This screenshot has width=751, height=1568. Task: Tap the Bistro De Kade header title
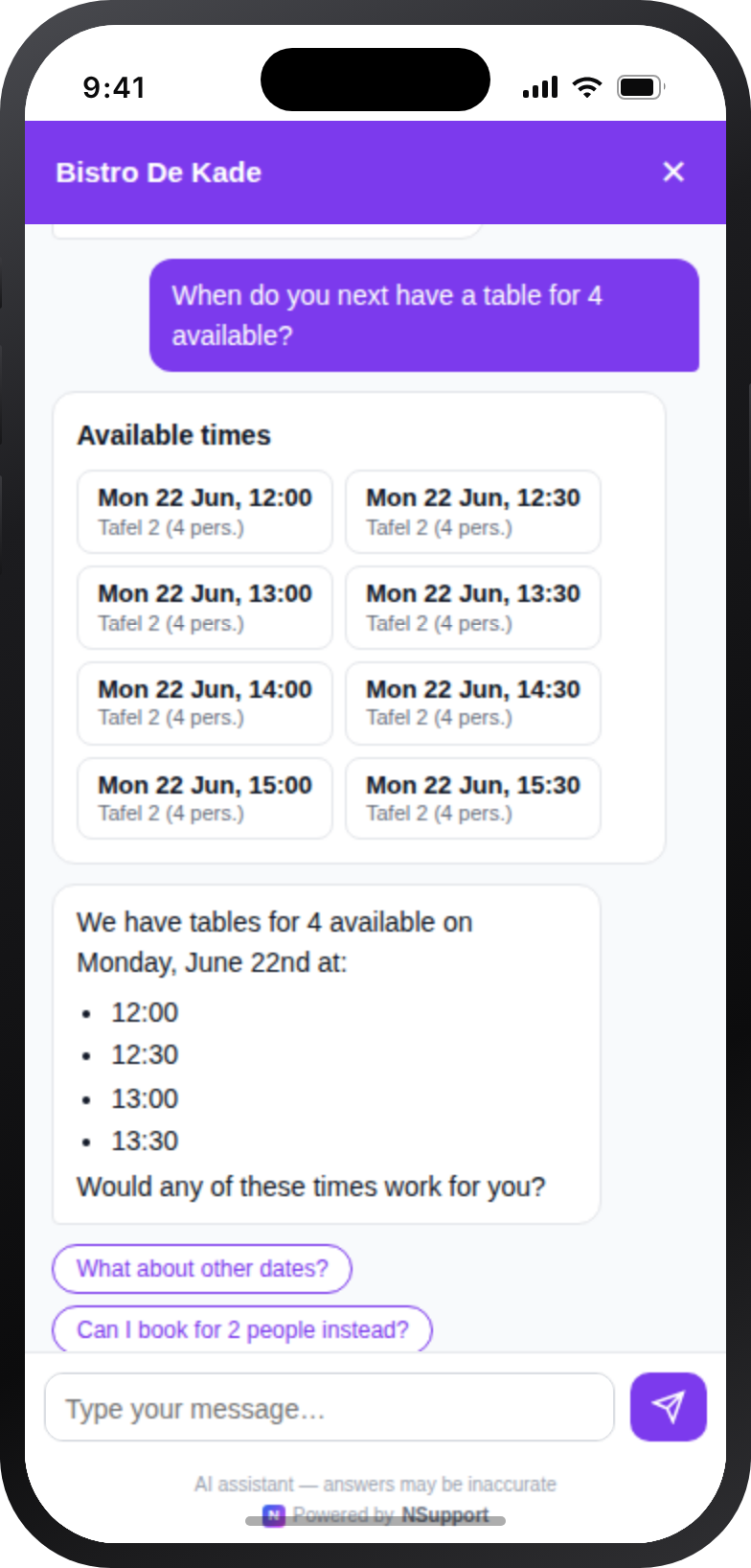pyautogui.click(x=159, y=173)
